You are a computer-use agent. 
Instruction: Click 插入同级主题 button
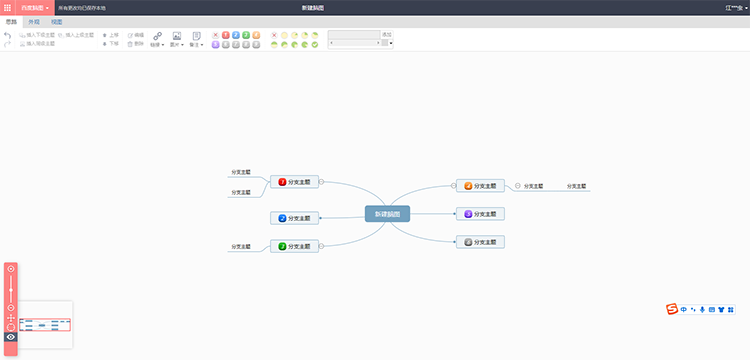click(x=37, y=44)
